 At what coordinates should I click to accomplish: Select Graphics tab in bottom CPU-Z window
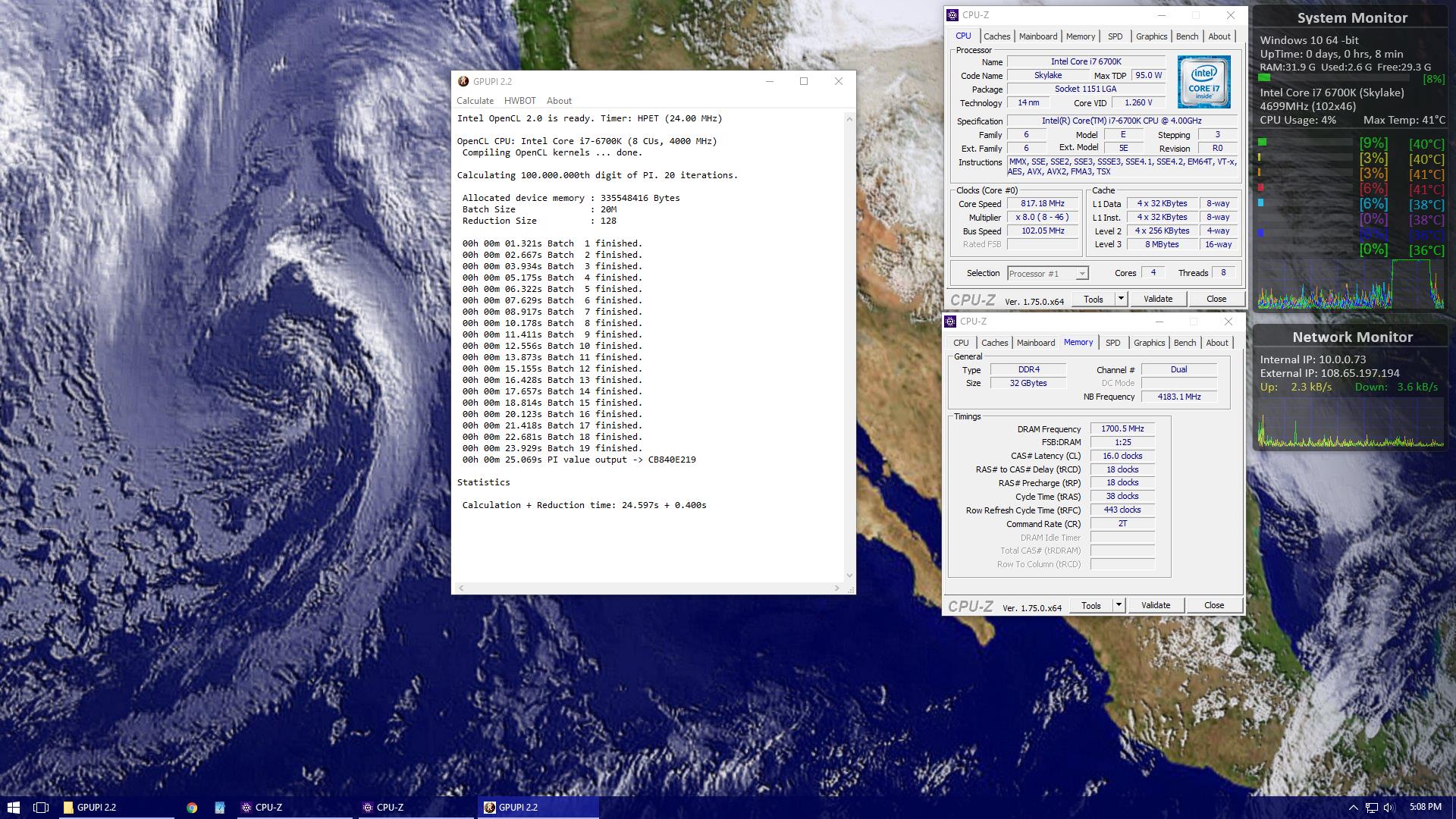tap(1149, 343)
